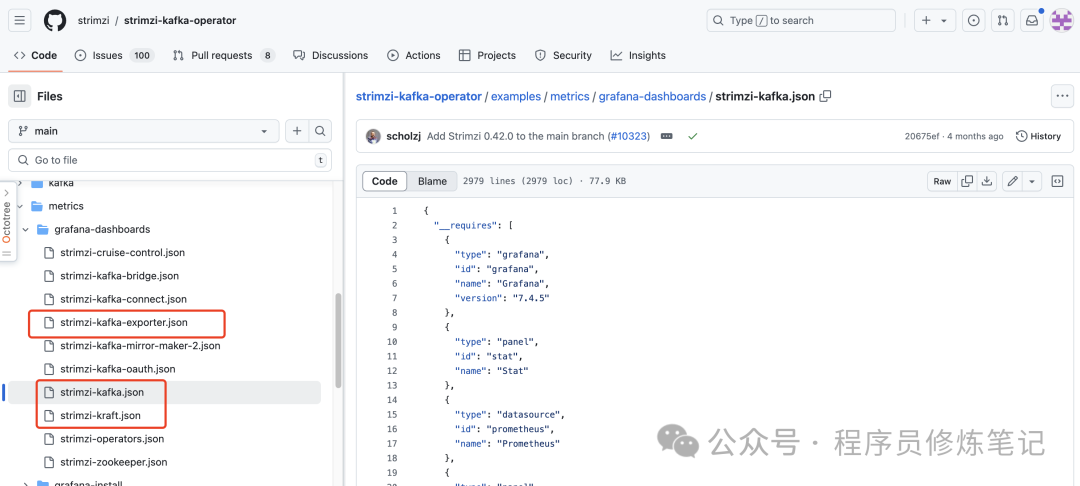This screenshot has width=1080, height=486.
Task: Open the create new plus menu
Action: point(935,21)
